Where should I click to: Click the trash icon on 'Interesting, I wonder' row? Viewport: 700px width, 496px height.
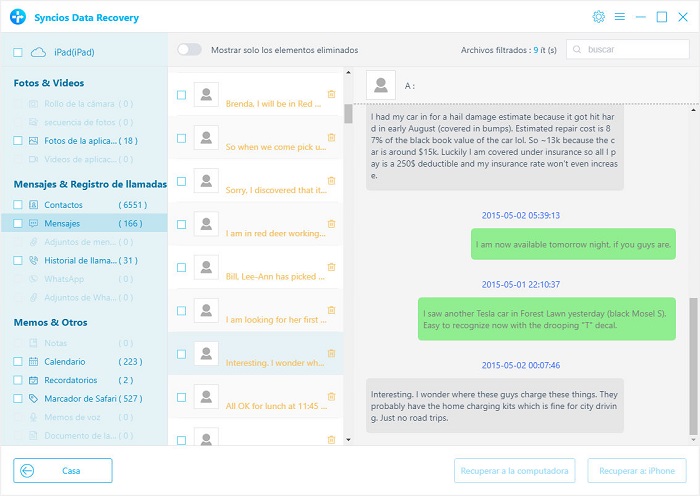(331, 353)
